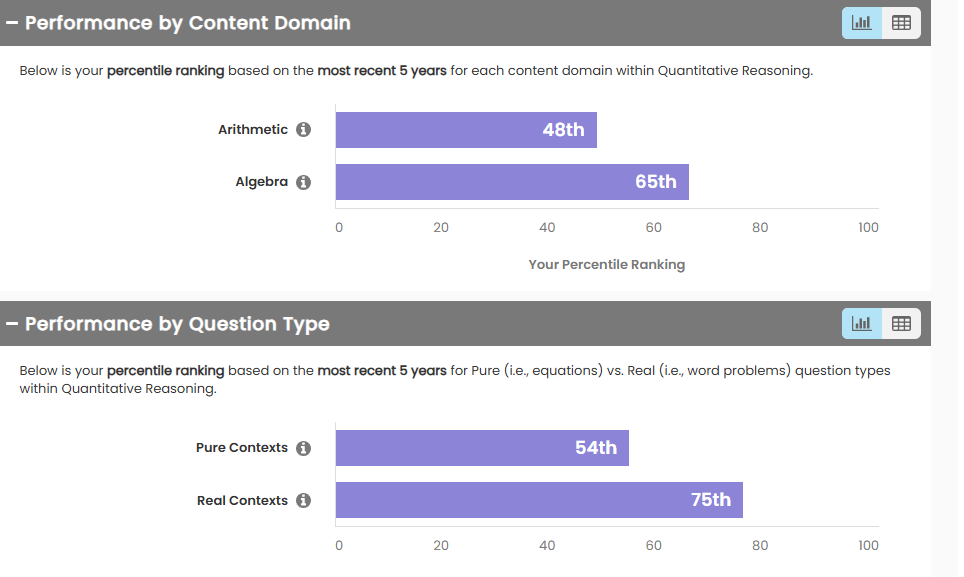Click the Arithmetic domain label
This screenshot has height=577, width=964.
point(252,130)
